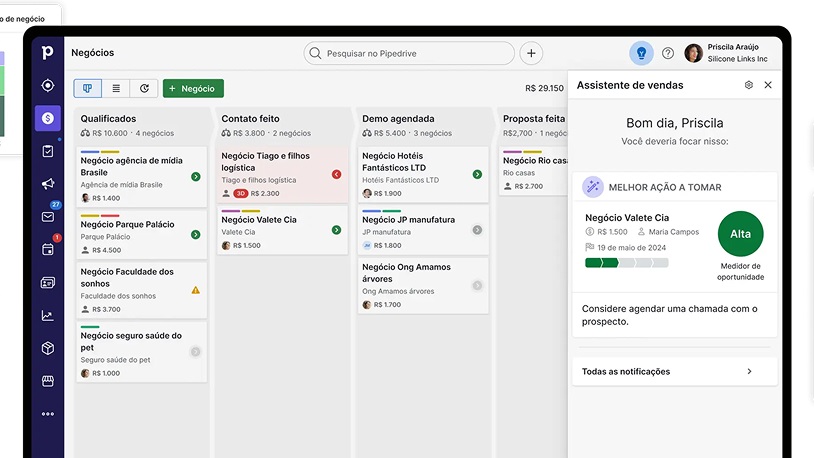Open the Activities calendar icon in the sidebar
Screen dimensions: 814x458
pyautogui.click(x=48, y=250)
